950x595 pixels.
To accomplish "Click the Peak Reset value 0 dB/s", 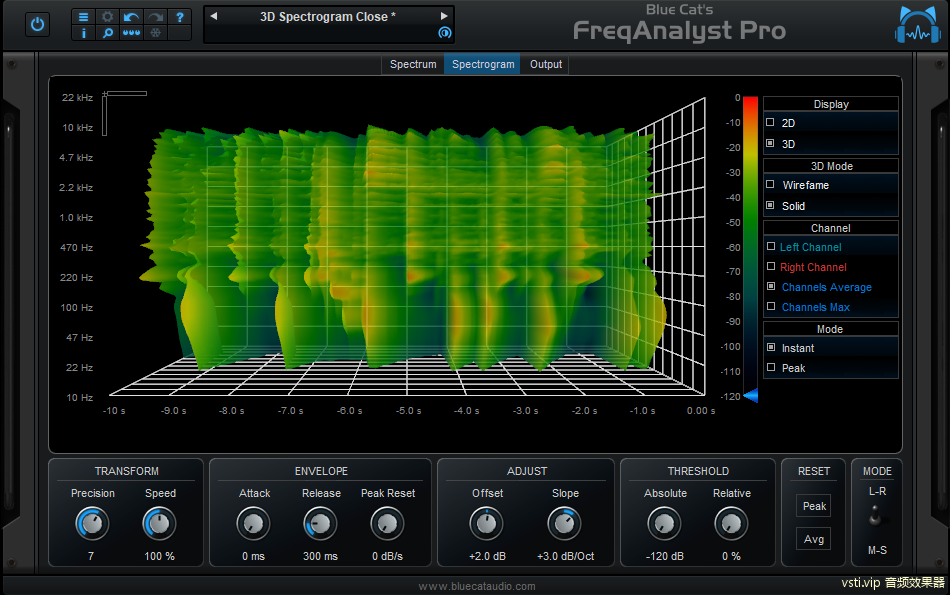I will click(387, 556).
